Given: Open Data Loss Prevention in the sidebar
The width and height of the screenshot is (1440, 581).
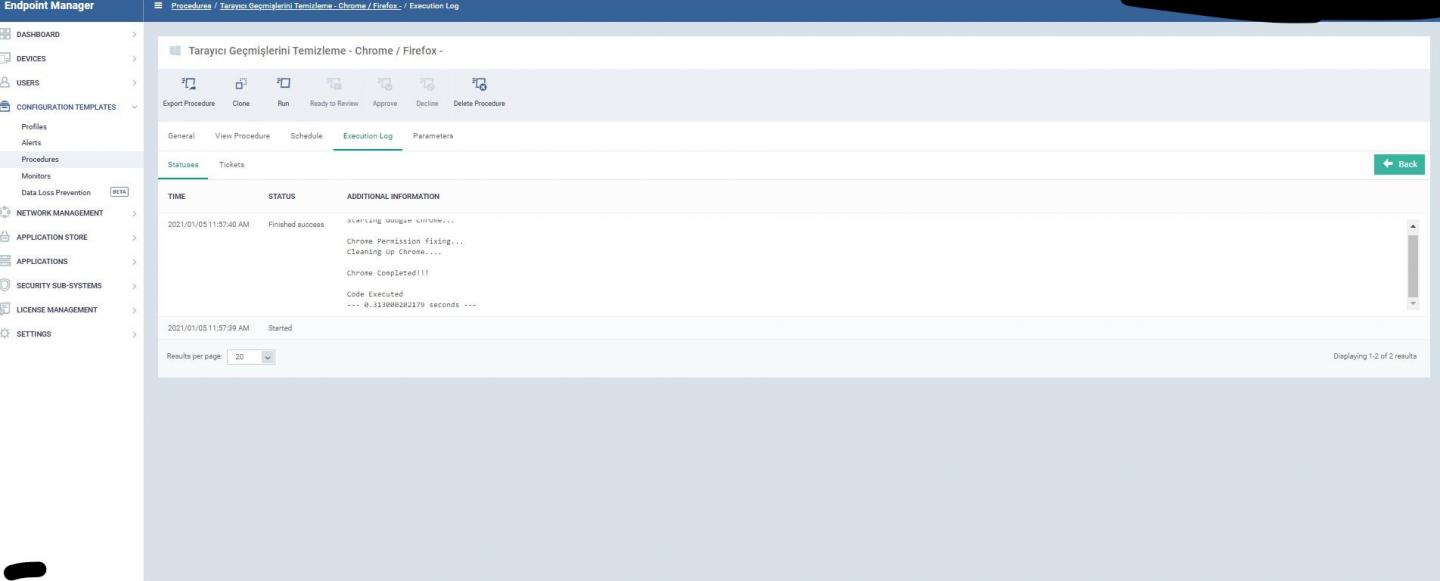Looking at the screenshot, I should coord(56,192).
